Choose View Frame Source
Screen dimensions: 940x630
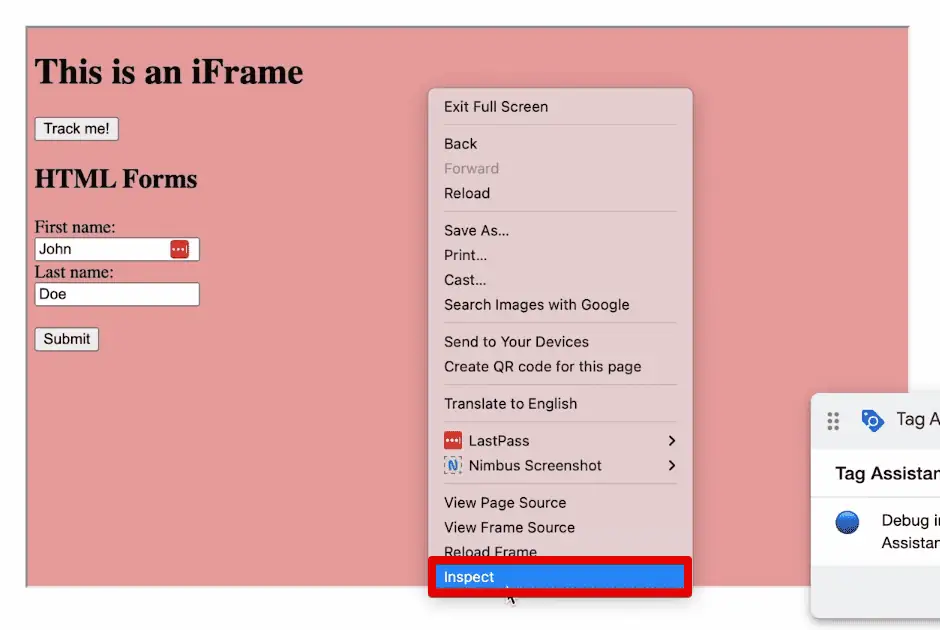[x=509, y=527]
